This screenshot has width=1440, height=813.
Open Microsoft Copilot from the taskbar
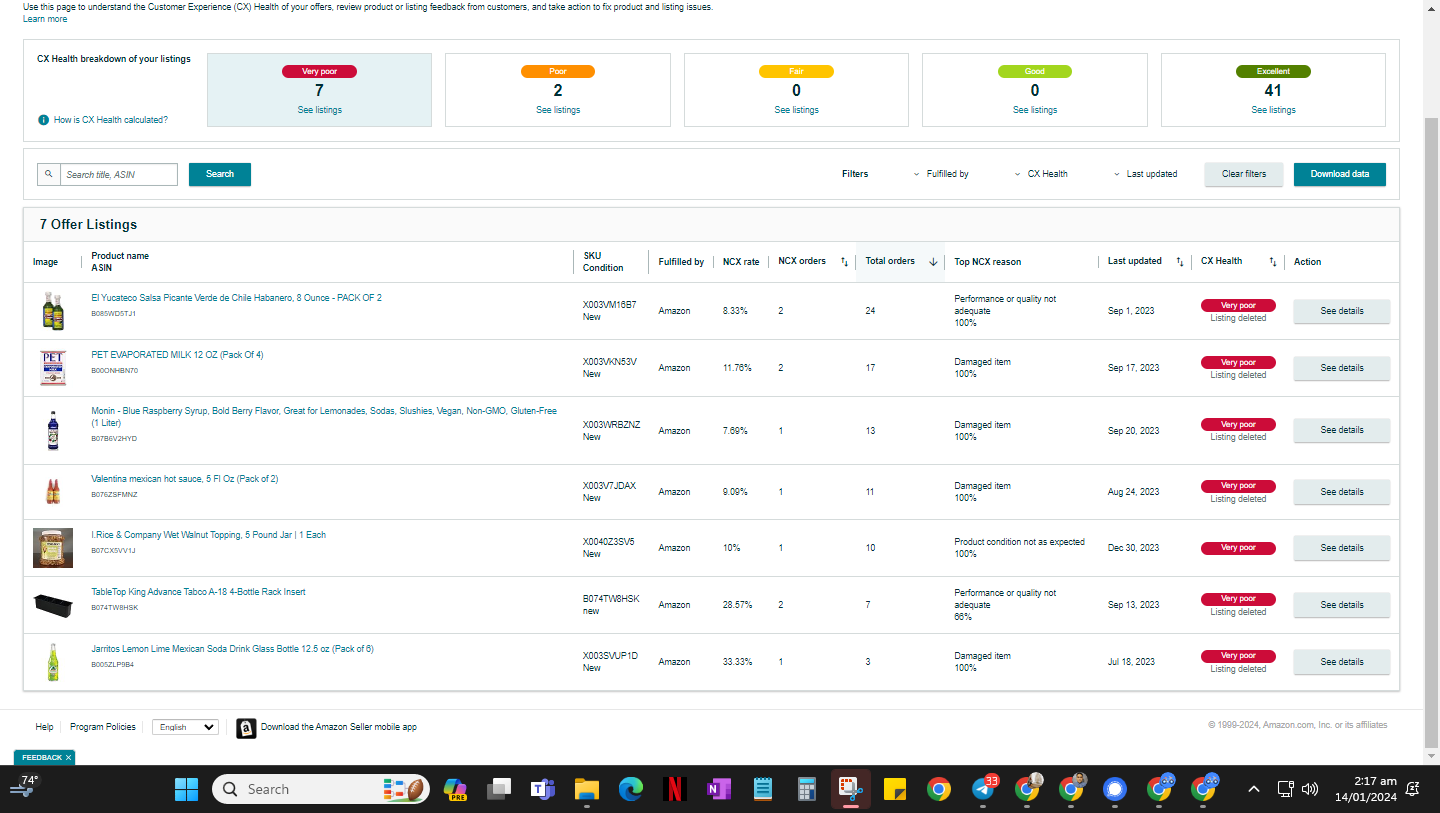tap(455, 789)
